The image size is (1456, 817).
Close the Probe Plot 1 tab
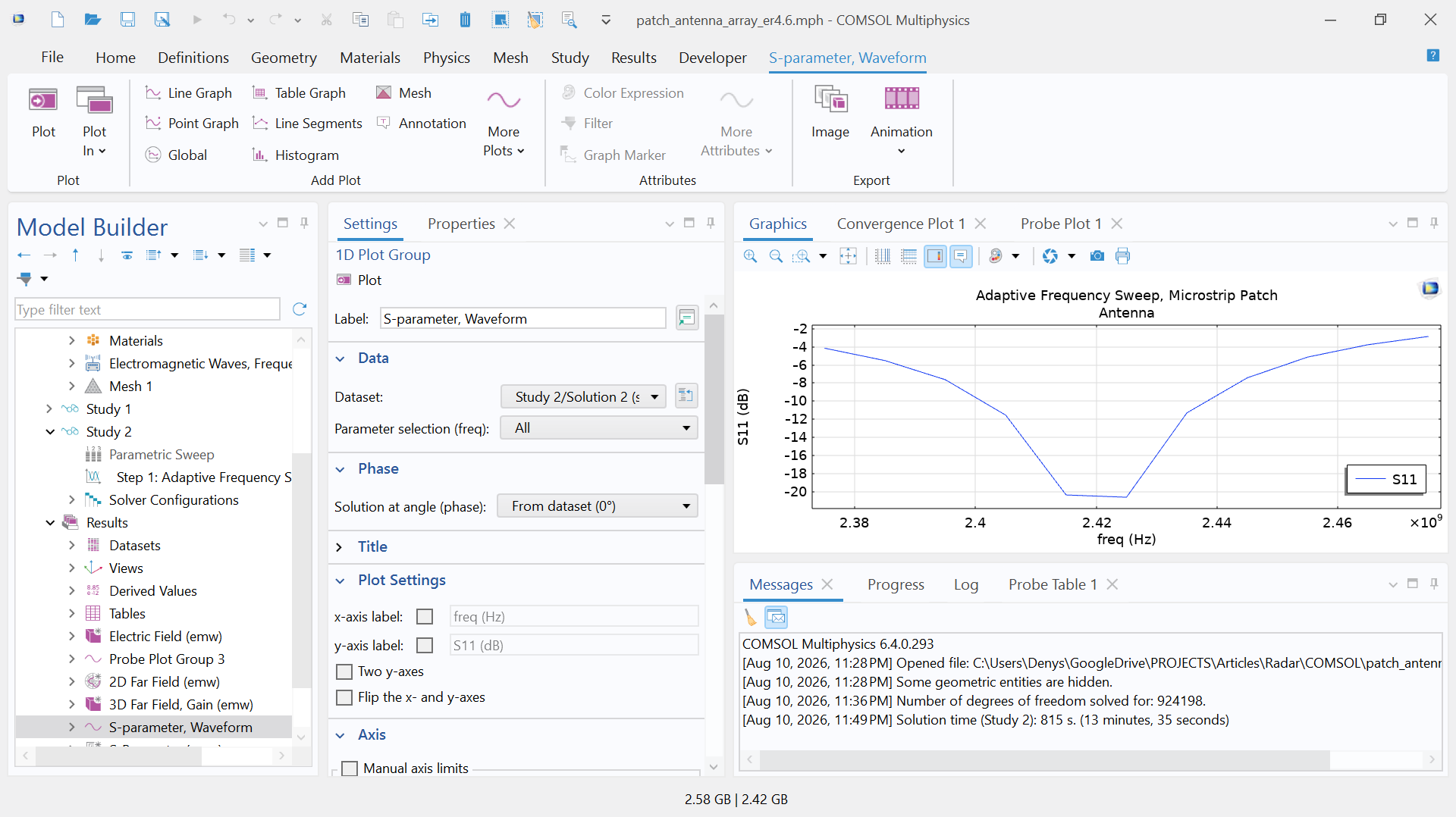click(x=1117, y=224)
